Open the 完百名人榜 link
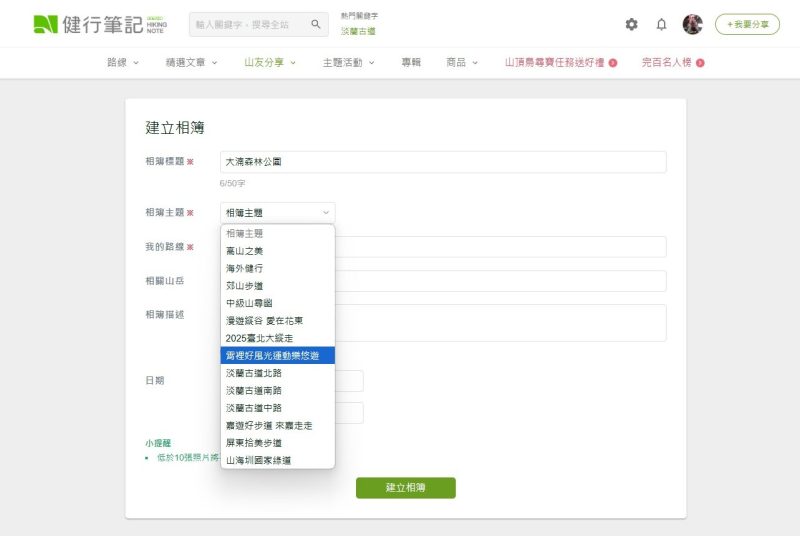This screenshot has width=800, height=536. point(672,62)
